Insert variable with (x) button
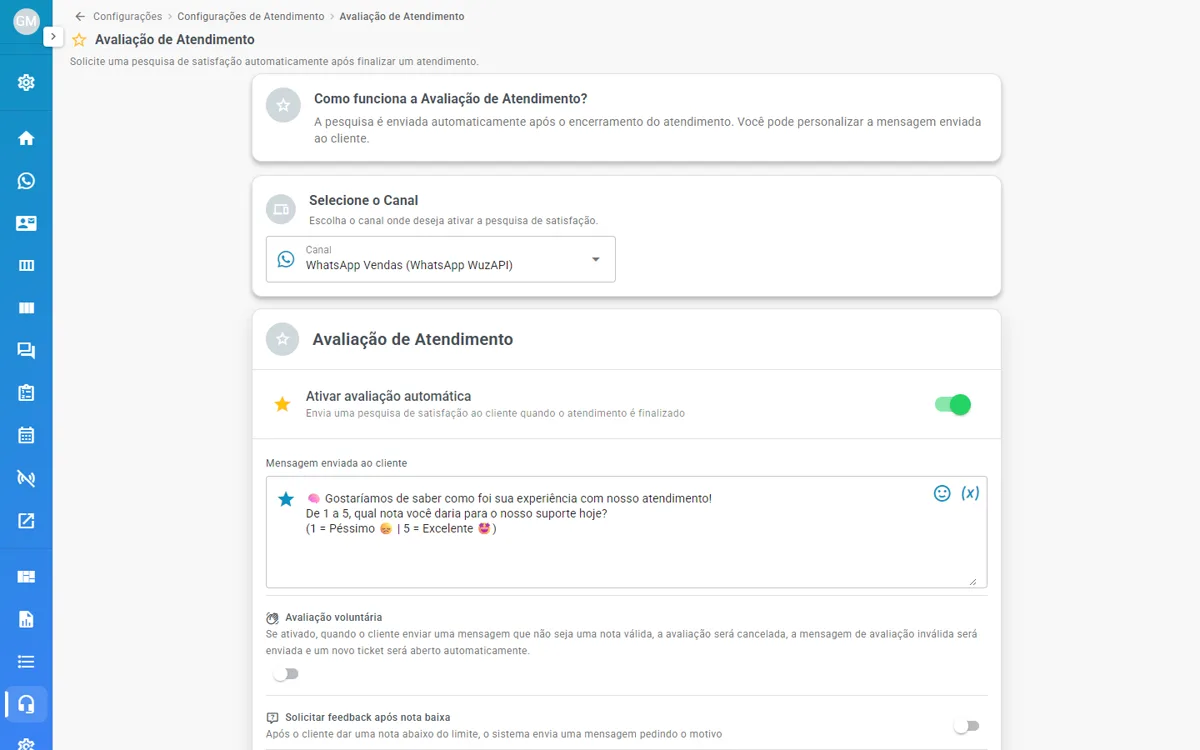Screen dimensions: 1200x750 [970, 493]
